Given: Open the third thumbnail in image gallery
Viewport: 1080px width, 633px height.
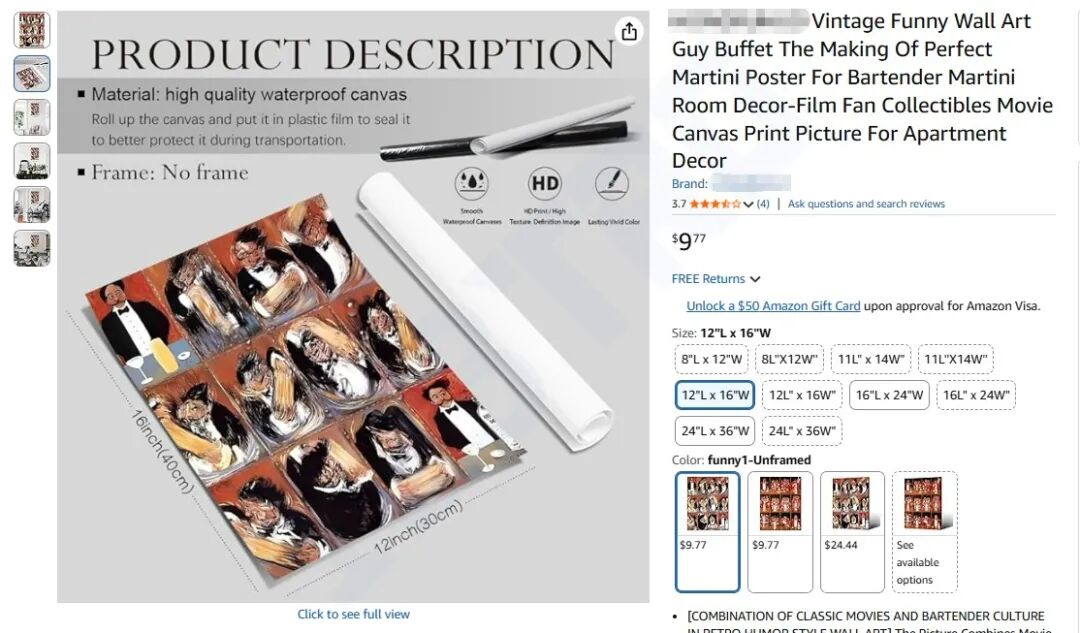Looking at the screenshot, I should click(x=32, y=117).
